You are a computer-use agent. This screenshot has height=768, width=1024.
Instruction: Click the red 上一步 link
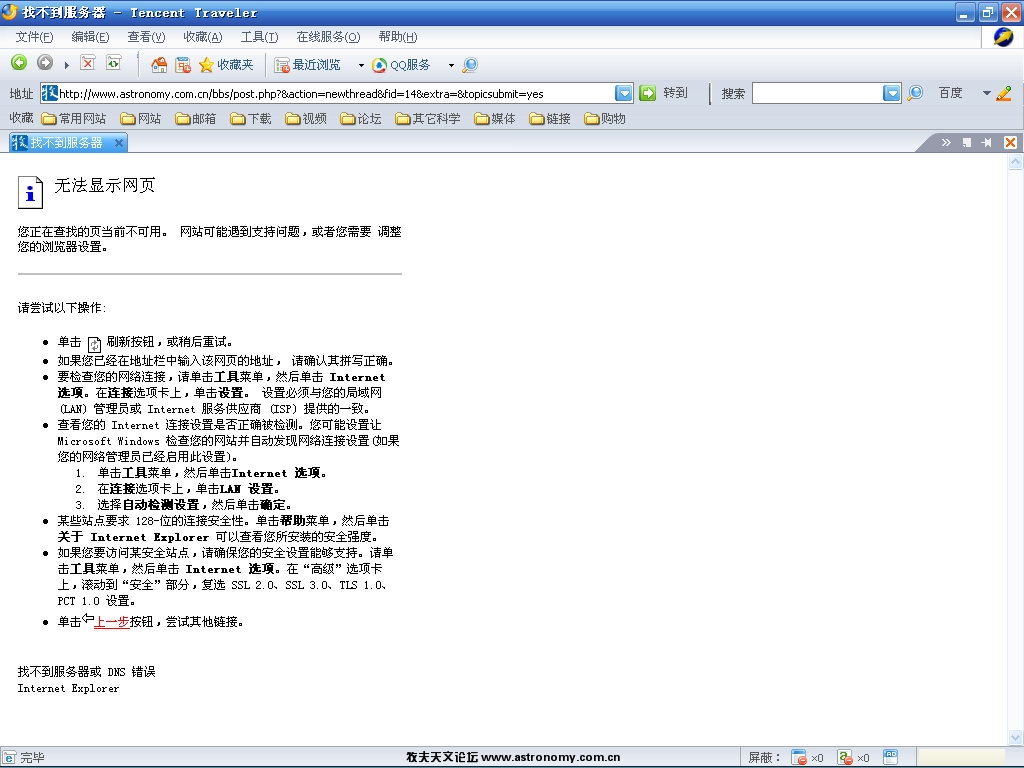point(111,621)
